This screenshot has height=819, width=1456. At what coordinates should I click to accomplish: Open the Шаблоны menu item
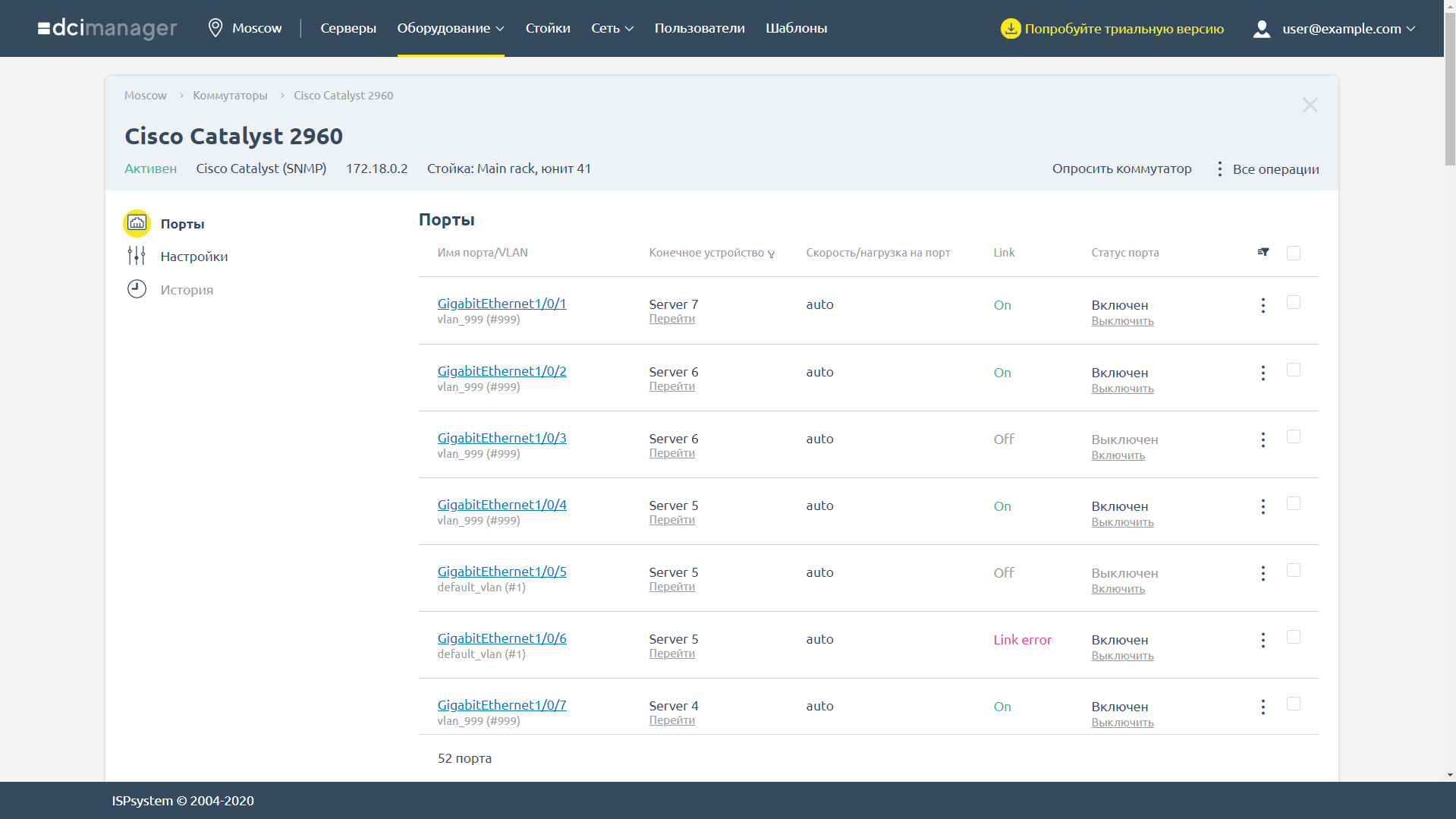796,28
